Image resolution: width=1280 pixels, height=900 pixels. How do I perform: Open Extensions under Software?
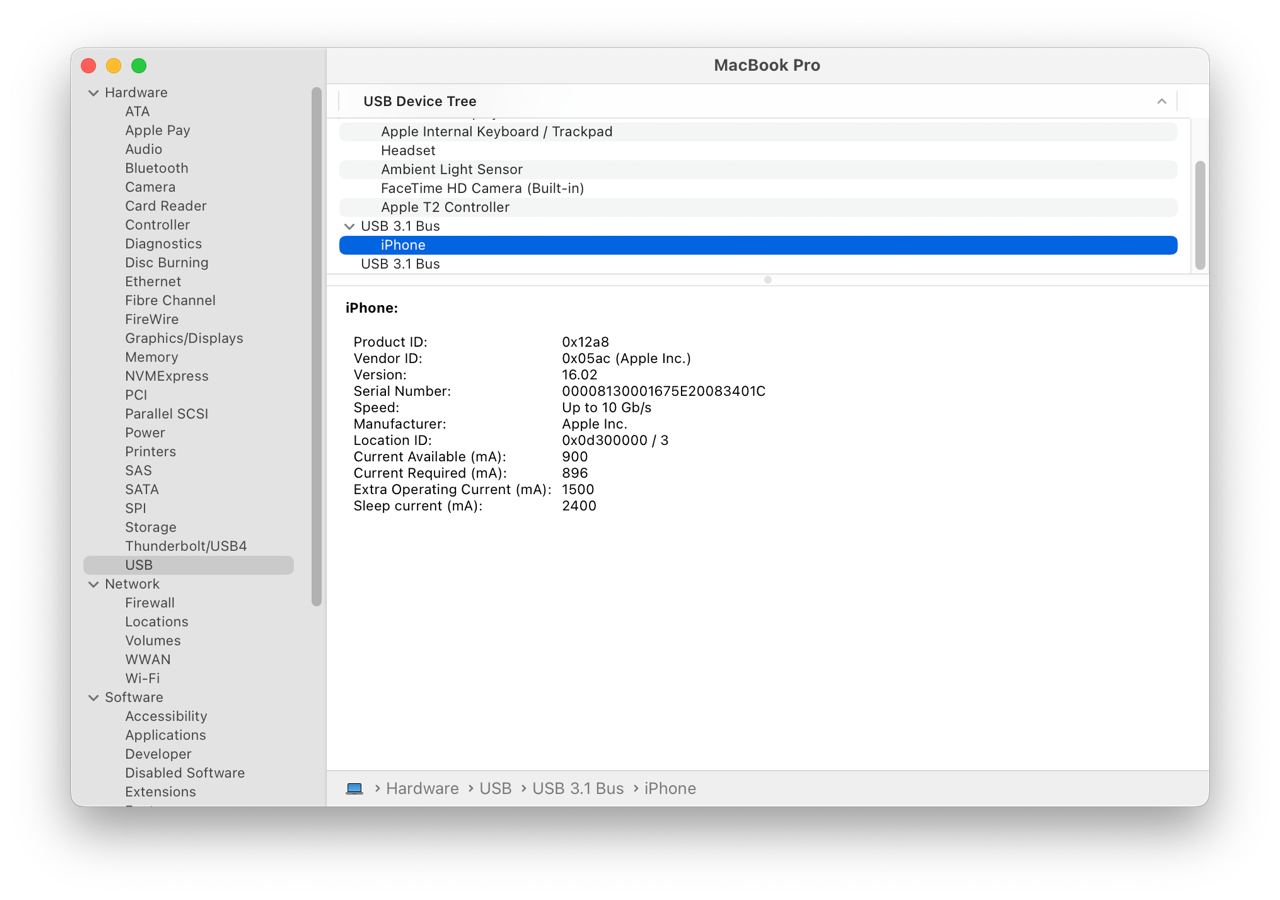pos(160,793)
